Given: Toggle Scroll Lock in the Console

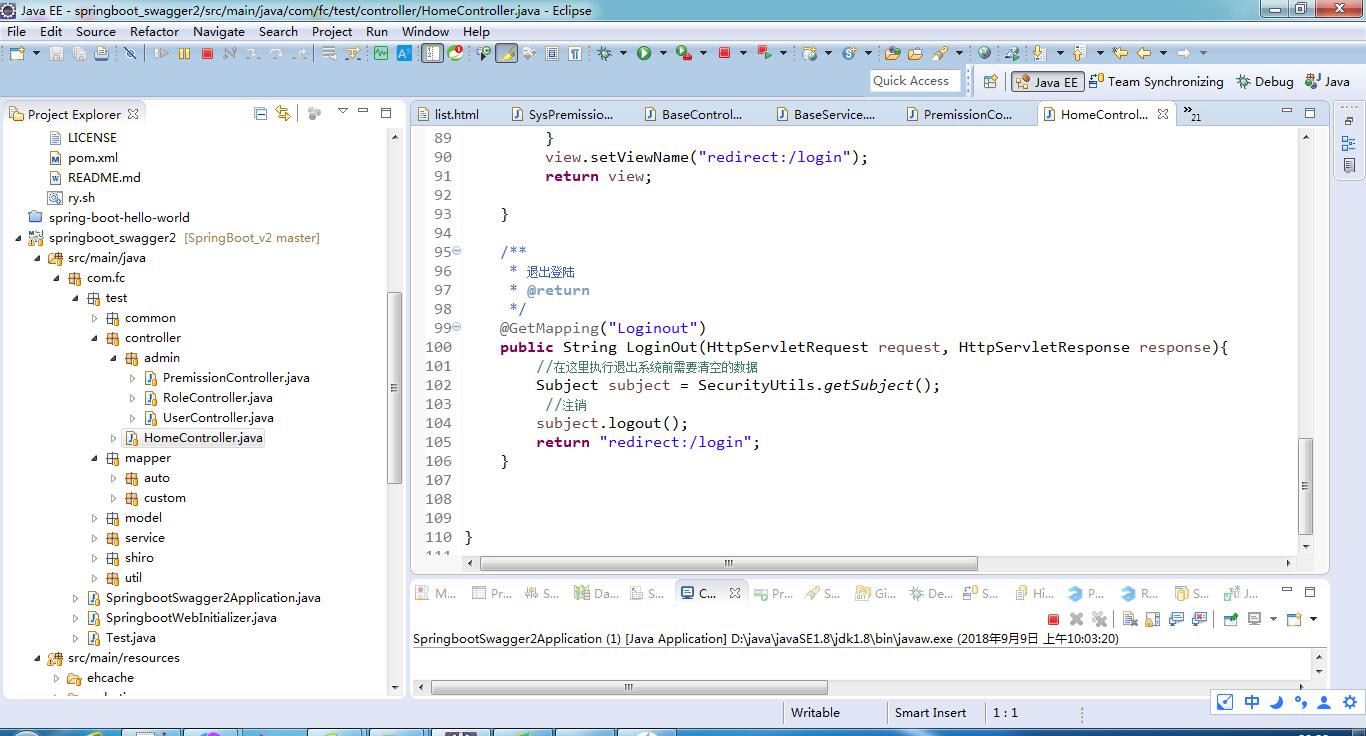Looking at the screenshot, I should tap(1153, 619).
